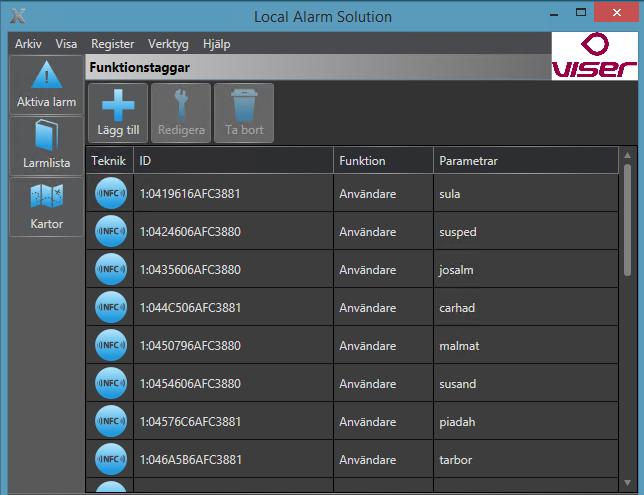Click parameter value carhad
Viewport: 644px width, 495px height.
point(457,308)
